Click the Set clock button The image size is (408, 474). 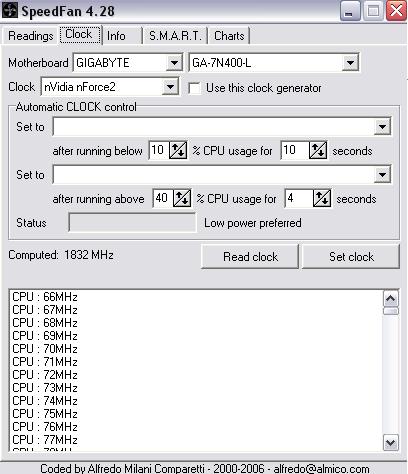click(351, 256)
